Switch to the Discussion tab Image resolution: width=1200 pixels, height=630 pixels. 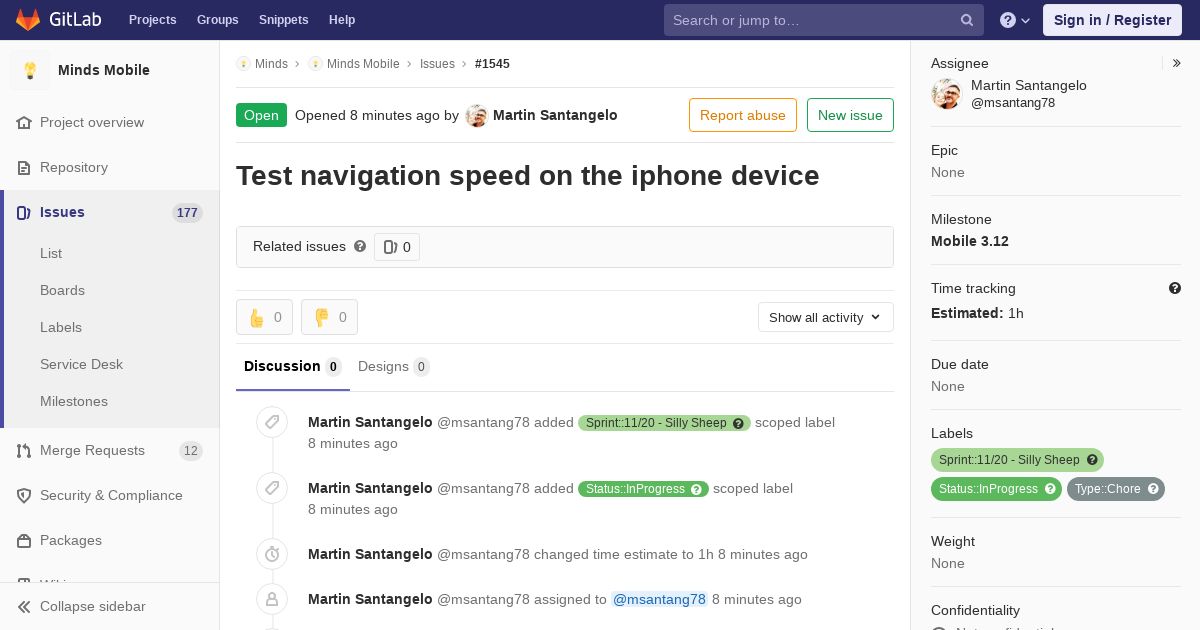click(293, 366)
